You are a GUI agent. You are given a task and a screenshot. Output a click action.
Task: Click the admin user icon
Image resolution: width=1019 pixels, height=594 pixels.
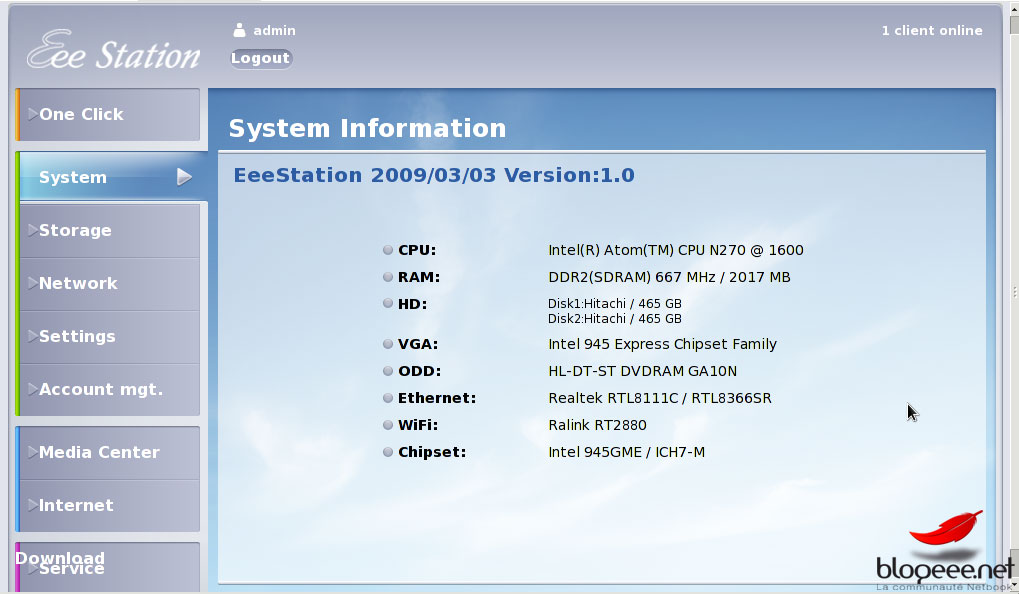239,30
